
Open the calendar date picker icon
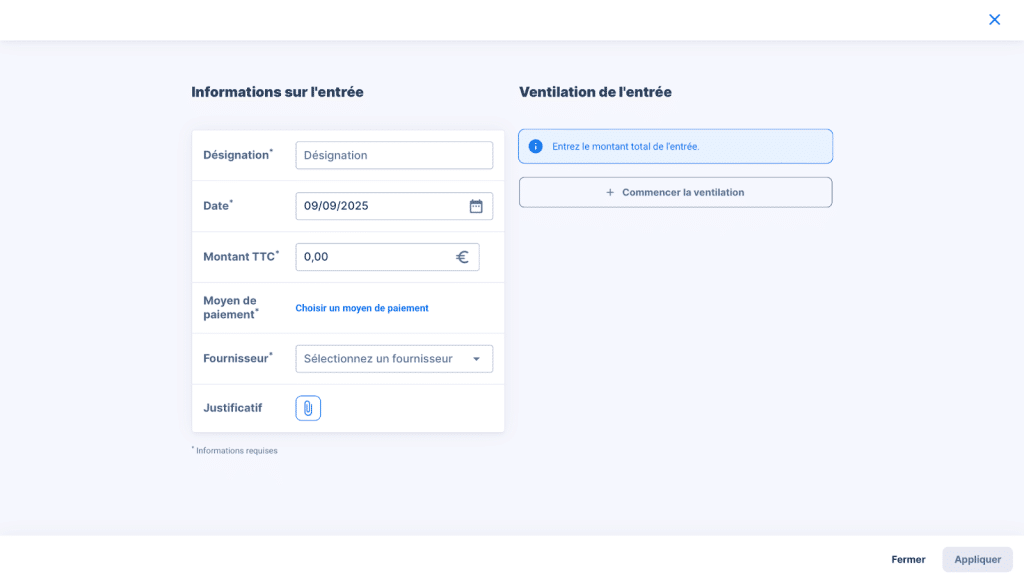(x=476, y=206)
